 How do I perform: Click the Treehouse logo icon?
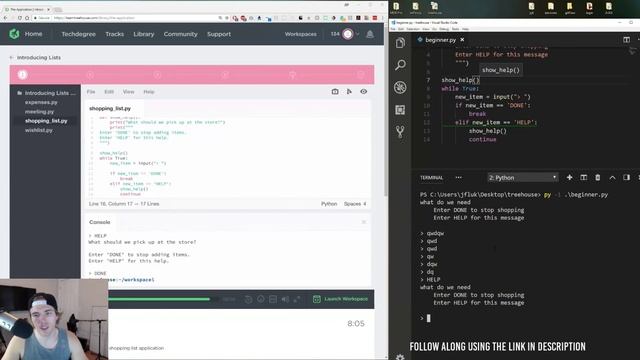click(x=14, y=34)
